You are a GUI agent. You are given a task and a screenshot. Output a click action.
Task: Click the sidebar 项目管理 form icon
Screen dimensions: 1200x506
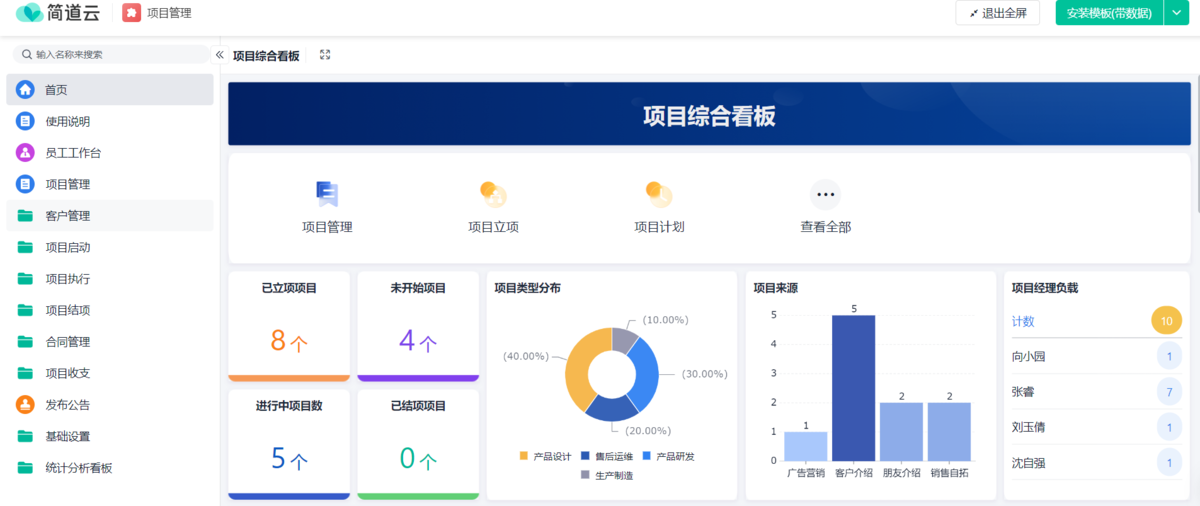pyautogui.click(x=26, y=184)
